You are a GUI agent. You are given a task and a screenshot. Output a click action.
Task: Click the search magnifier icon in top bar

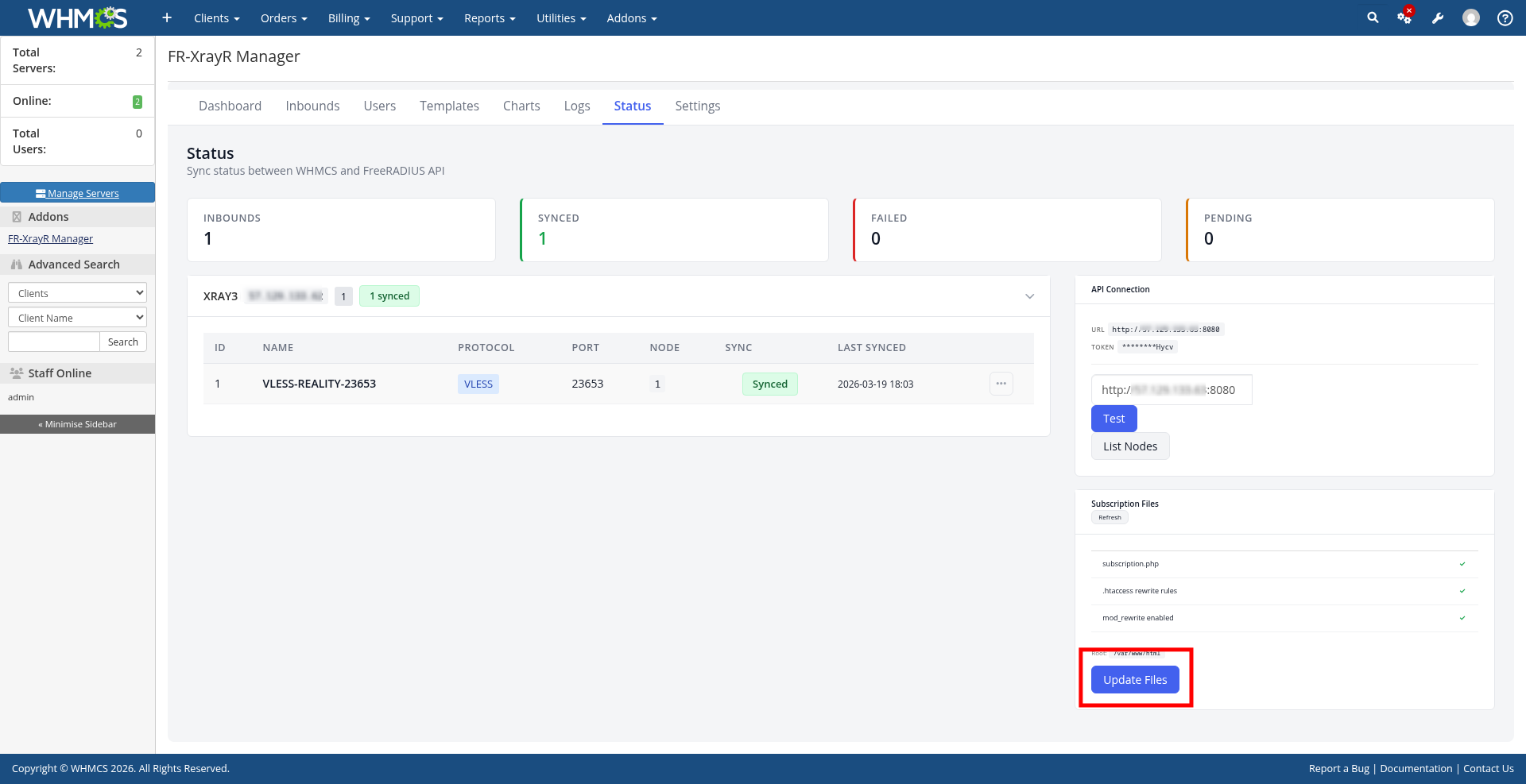point(1373,17)
